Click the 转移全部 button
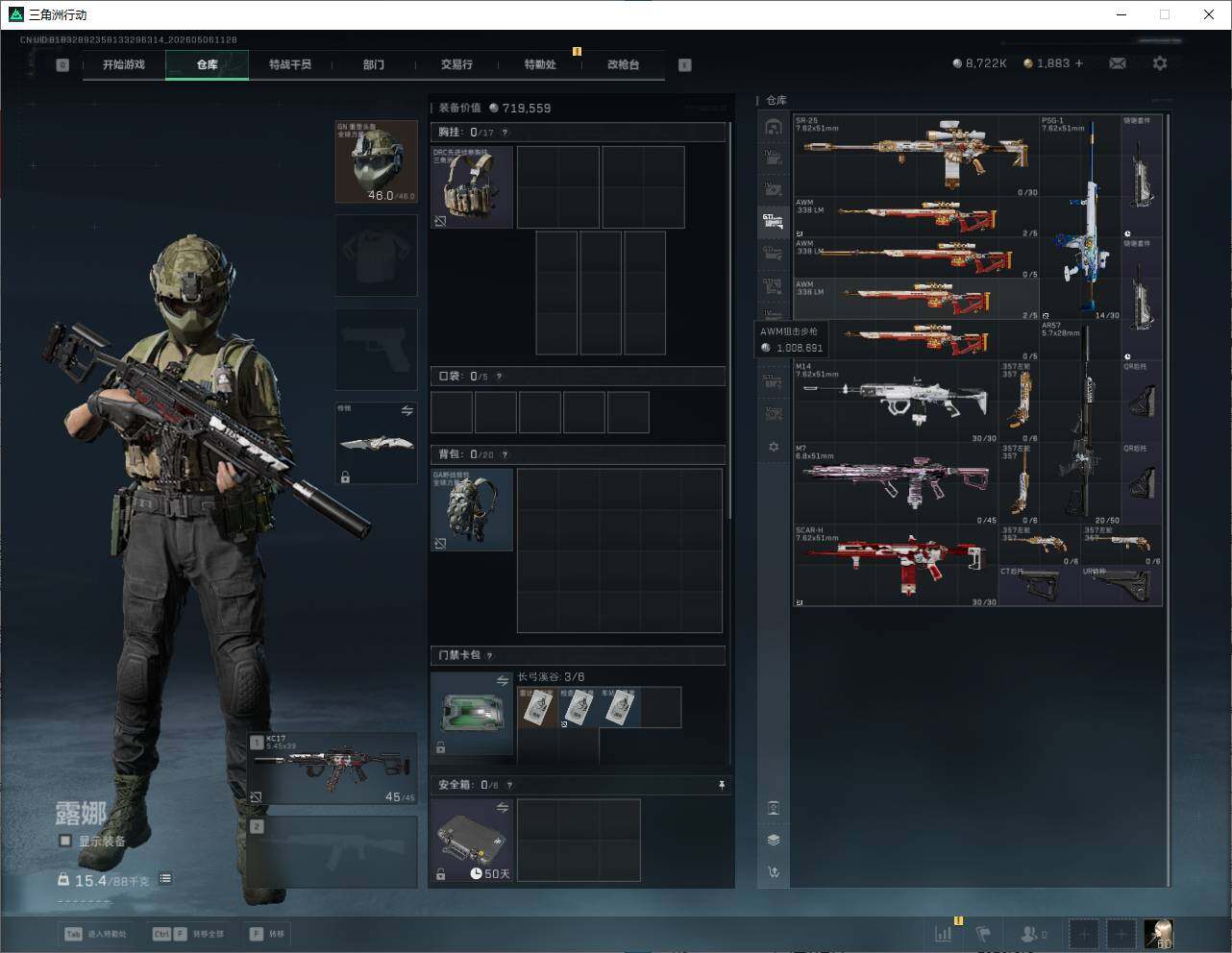This screenshot has width=1232, height=953. pyautogui.click(x=188, y=934)
